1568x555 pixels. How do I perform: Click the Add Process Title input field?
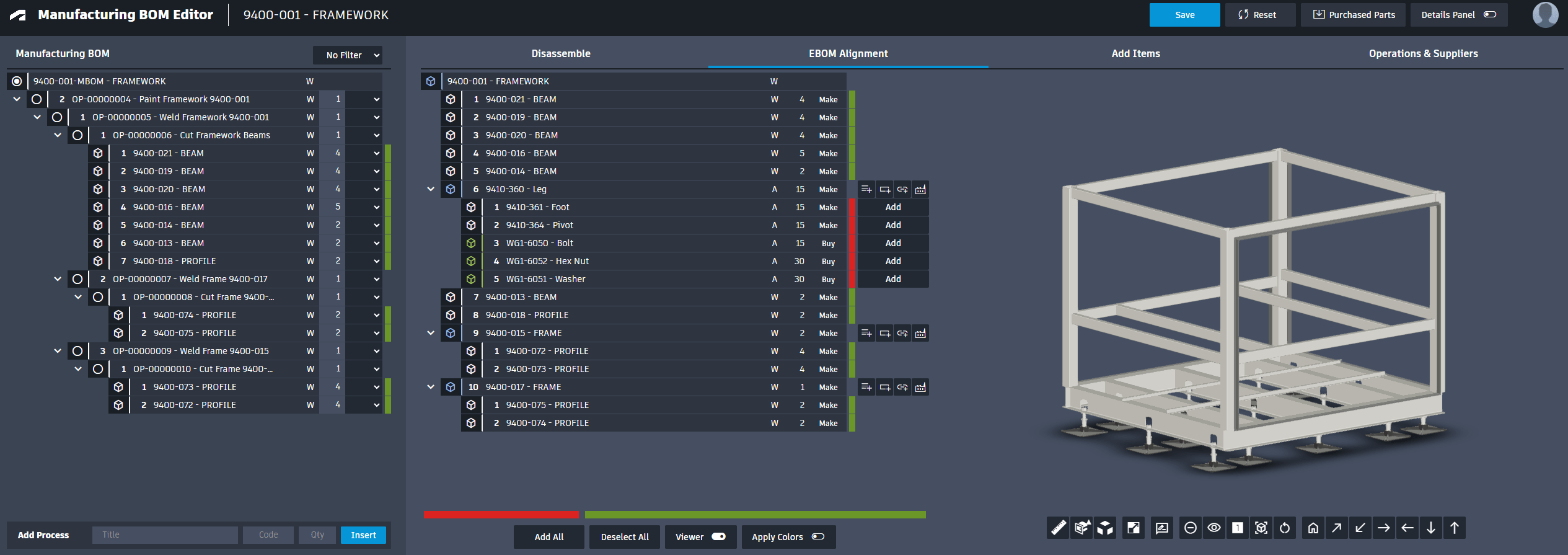click(165, 535)
